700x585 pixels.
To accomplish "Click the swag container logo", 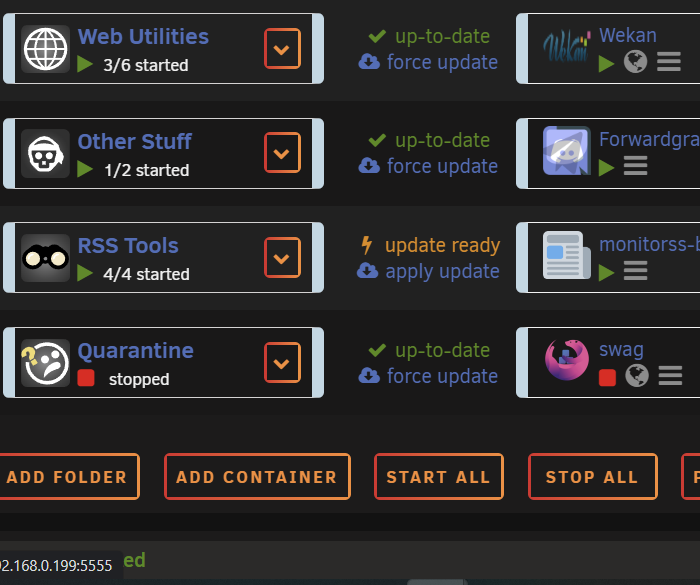I will click(567, 359).
